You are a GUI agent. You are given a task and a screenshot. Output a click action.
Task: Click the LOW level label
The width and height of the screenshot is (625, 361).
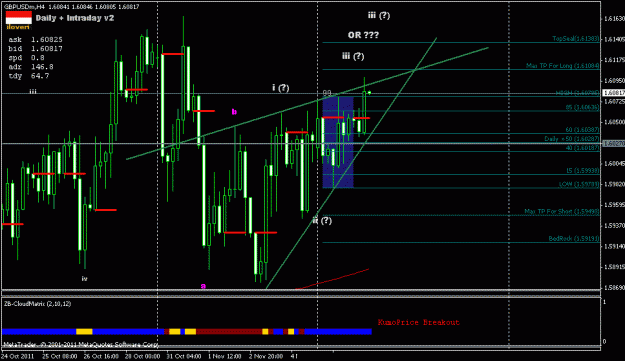579,184
